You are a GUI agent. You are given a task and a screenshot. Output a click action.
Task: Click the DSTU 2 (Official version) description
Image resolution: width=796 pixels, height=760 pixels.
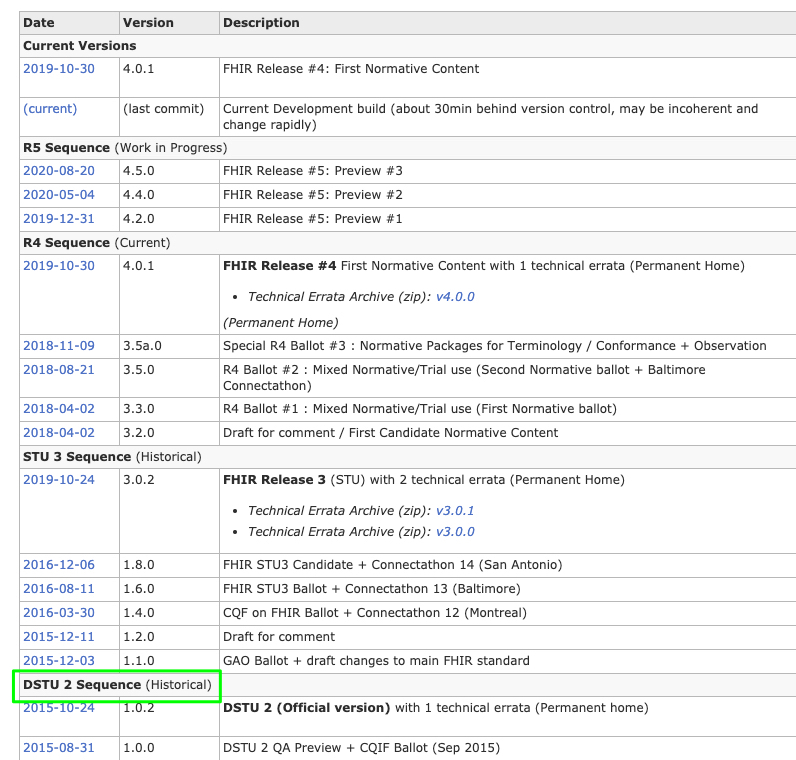tap(436, 708)
